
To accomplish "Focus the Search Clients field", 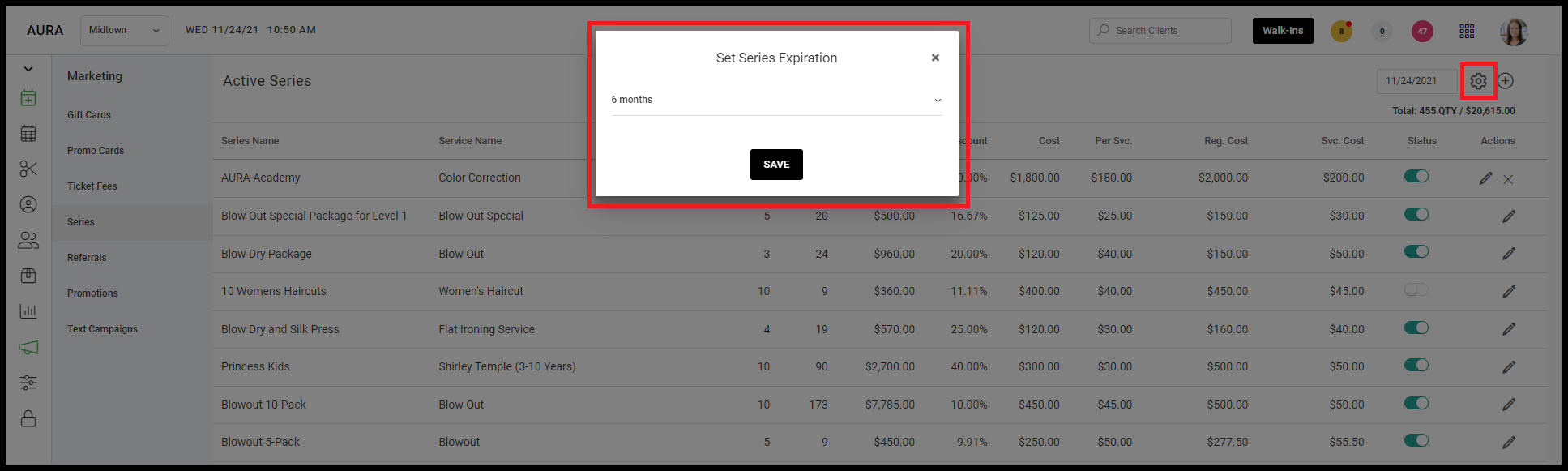I will pos(1160,31).
